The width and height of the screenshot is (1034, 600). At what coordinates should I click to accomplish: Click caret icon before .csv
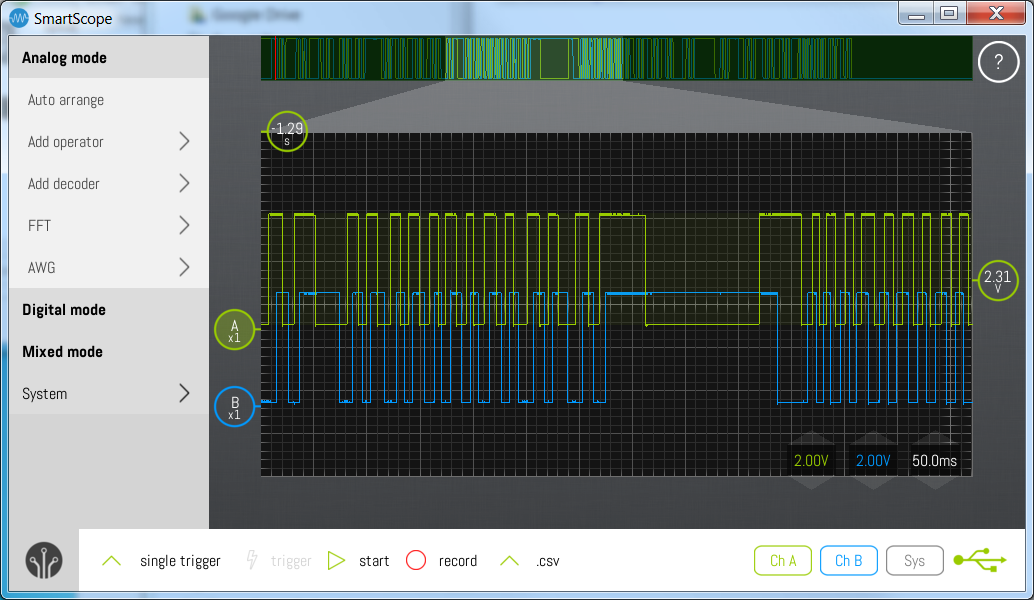[509, 561]
